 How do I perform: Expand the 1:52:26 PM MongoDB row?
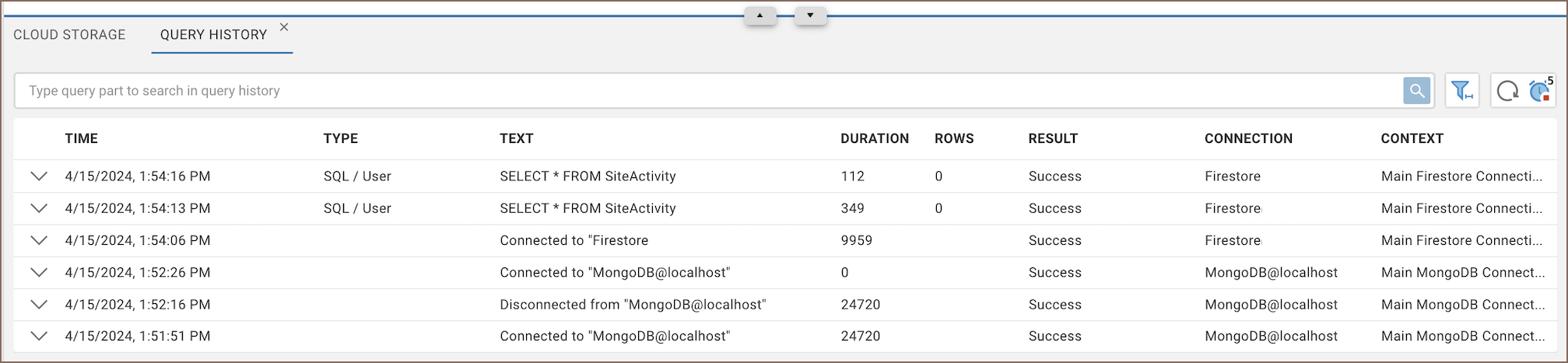39,272
